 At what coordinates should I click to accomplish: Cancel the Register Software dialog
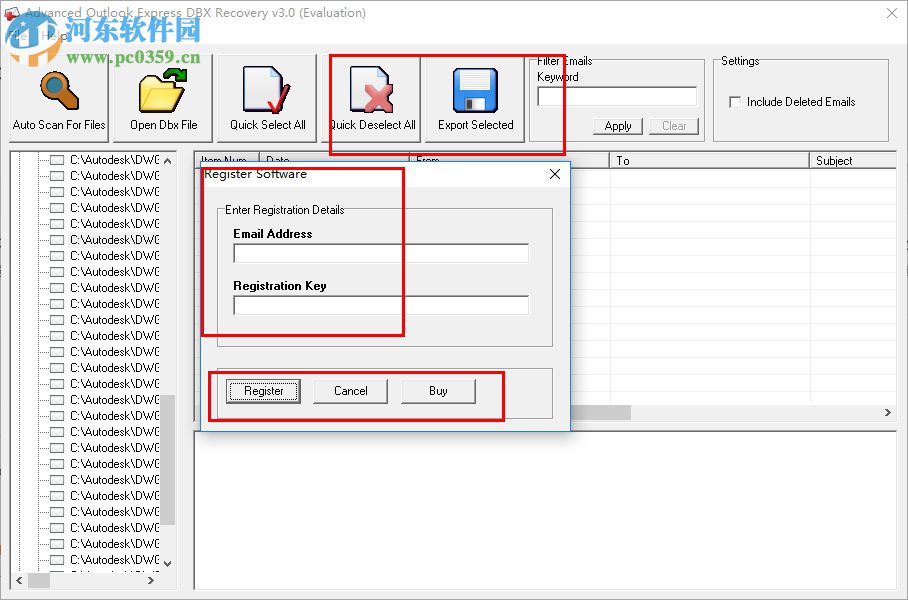click(350, 391)
